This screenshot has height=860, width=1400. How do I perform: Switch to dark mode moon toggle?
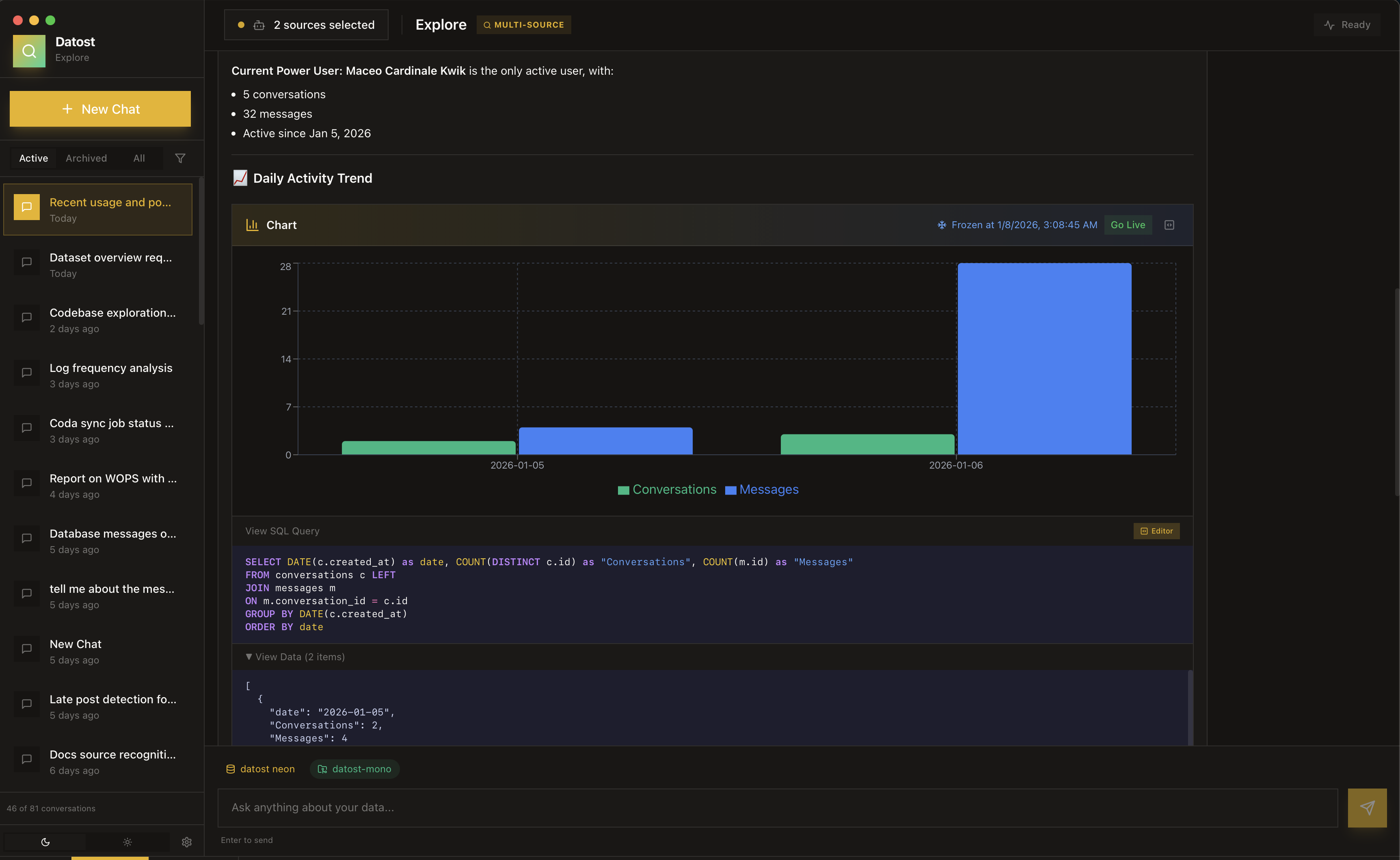(x=45, y=842)
